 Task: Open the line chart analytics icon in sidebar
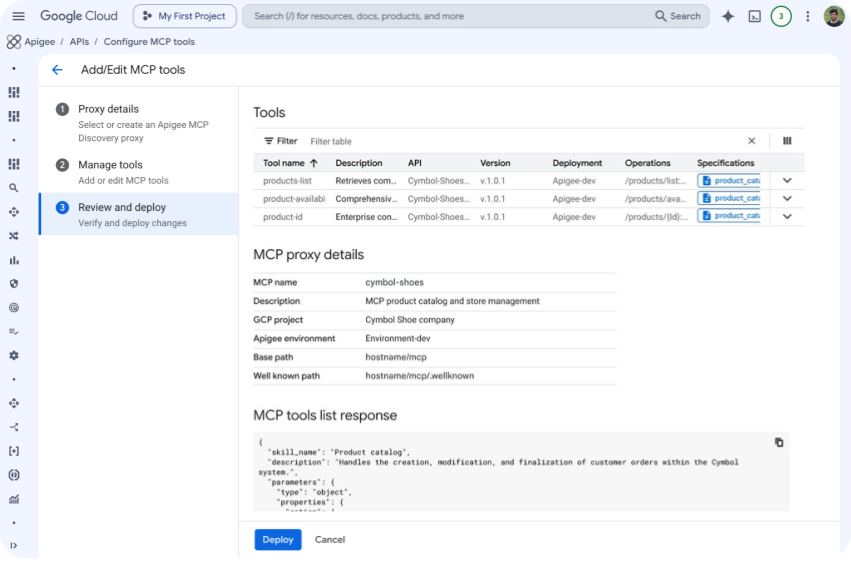[x=14, y=499]
